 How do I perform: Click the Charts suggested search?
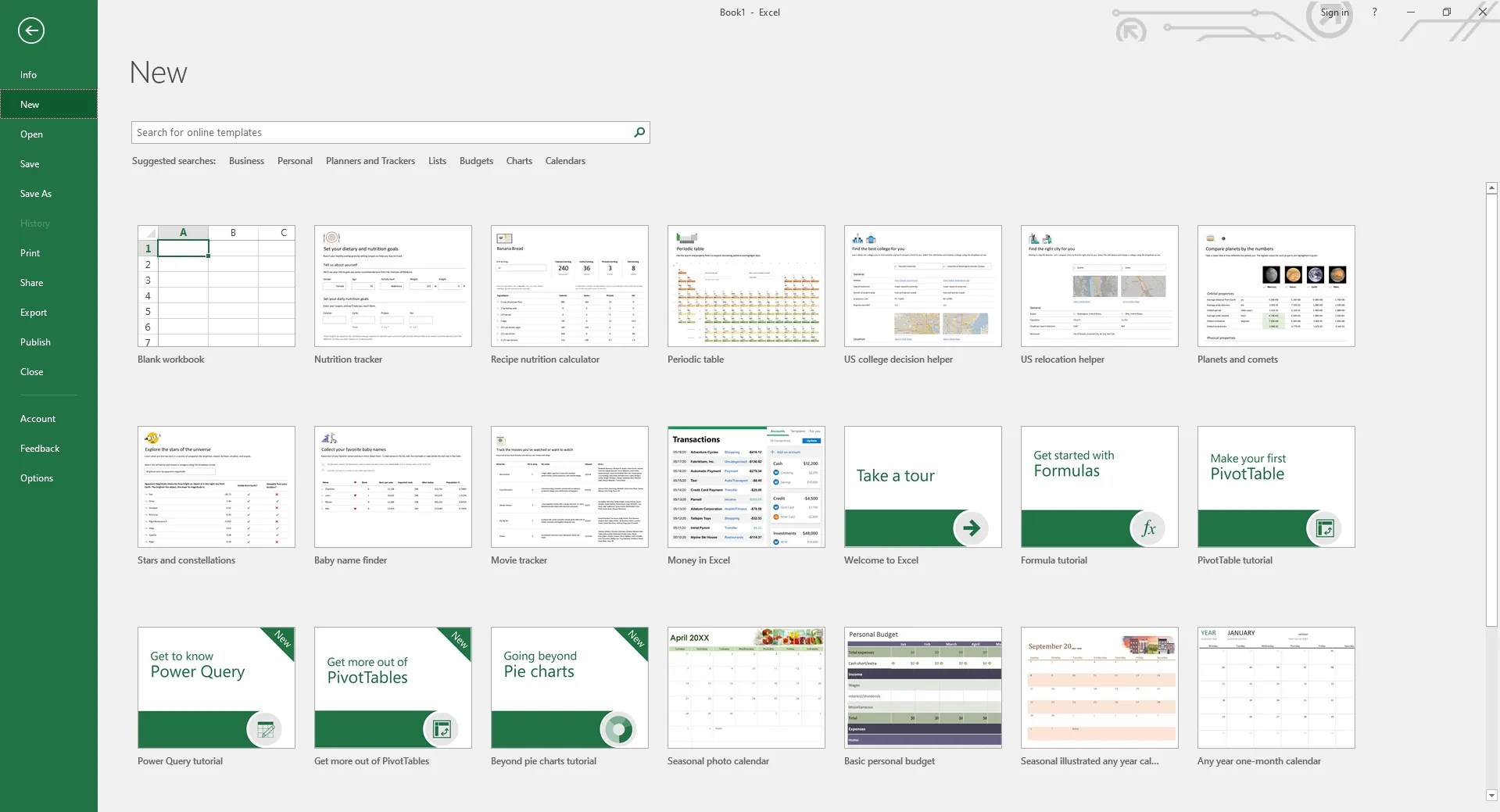519,161
